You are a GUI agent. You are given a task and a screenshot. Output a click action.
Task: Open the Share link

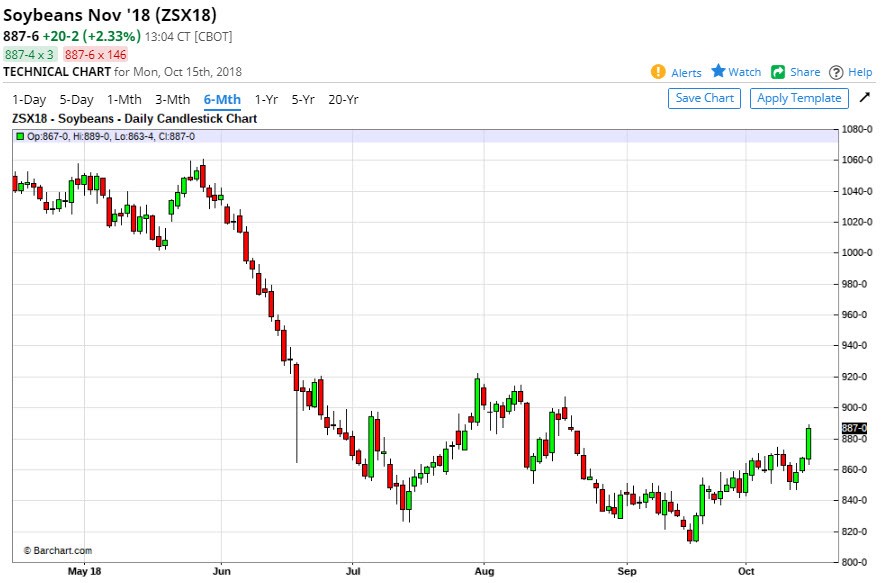[x=805, y=72]
